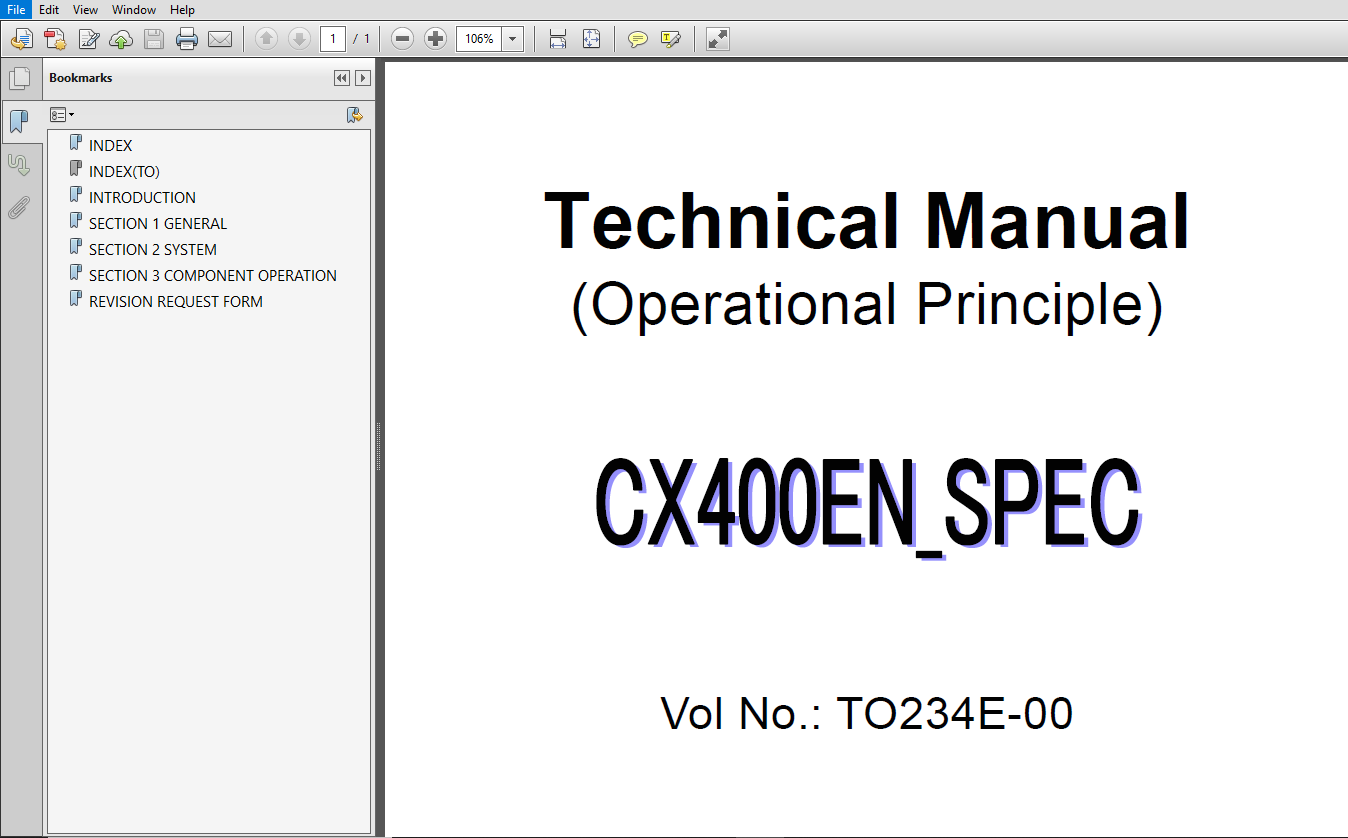Image resolution: width=1348 pixels, height=838 pixels.
Task: Go to next page arrow
Action: [299, 39]
